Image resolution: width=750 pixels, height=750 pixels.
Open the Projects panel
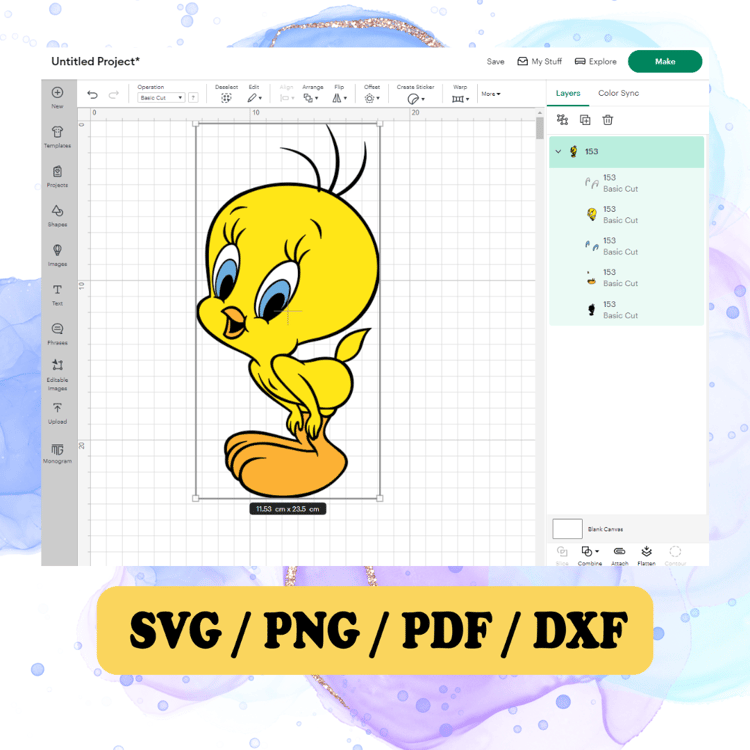57,176
